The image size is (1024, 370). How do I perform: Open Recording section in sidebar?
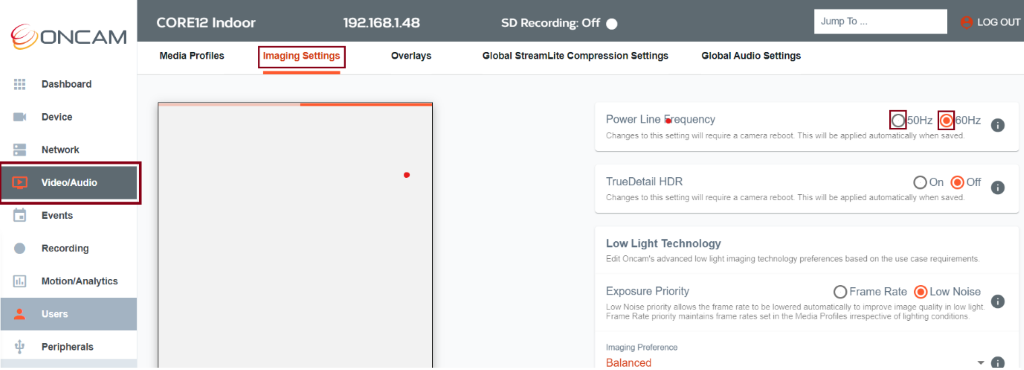(69, 249)
